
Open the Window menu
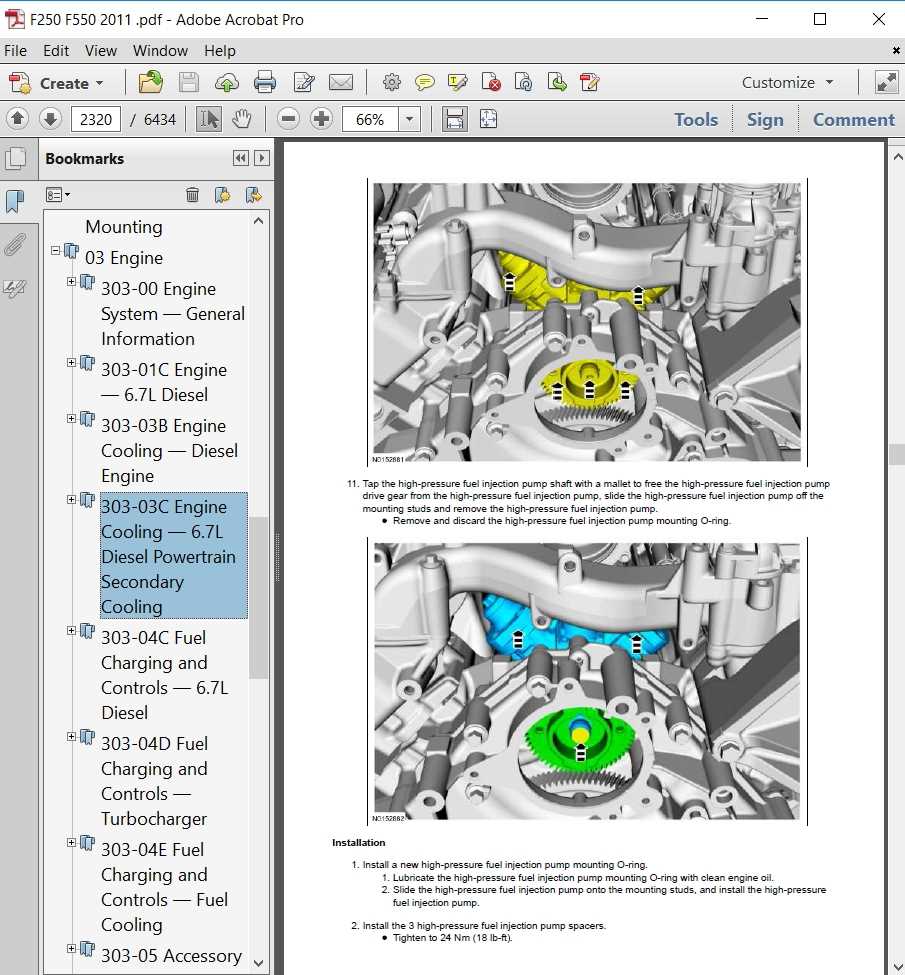(160, 51)
